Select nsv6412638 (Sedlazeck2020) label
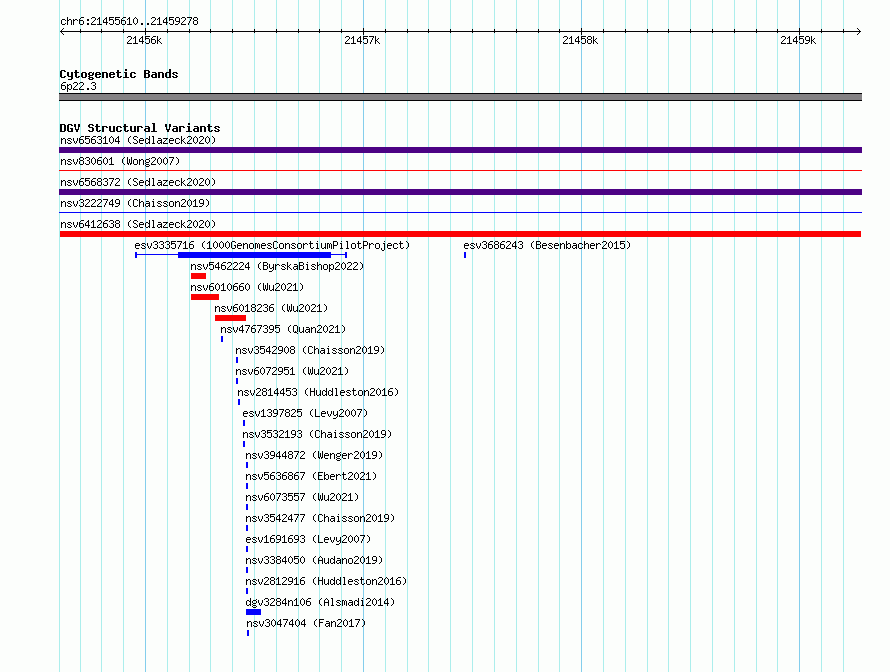 138,224
